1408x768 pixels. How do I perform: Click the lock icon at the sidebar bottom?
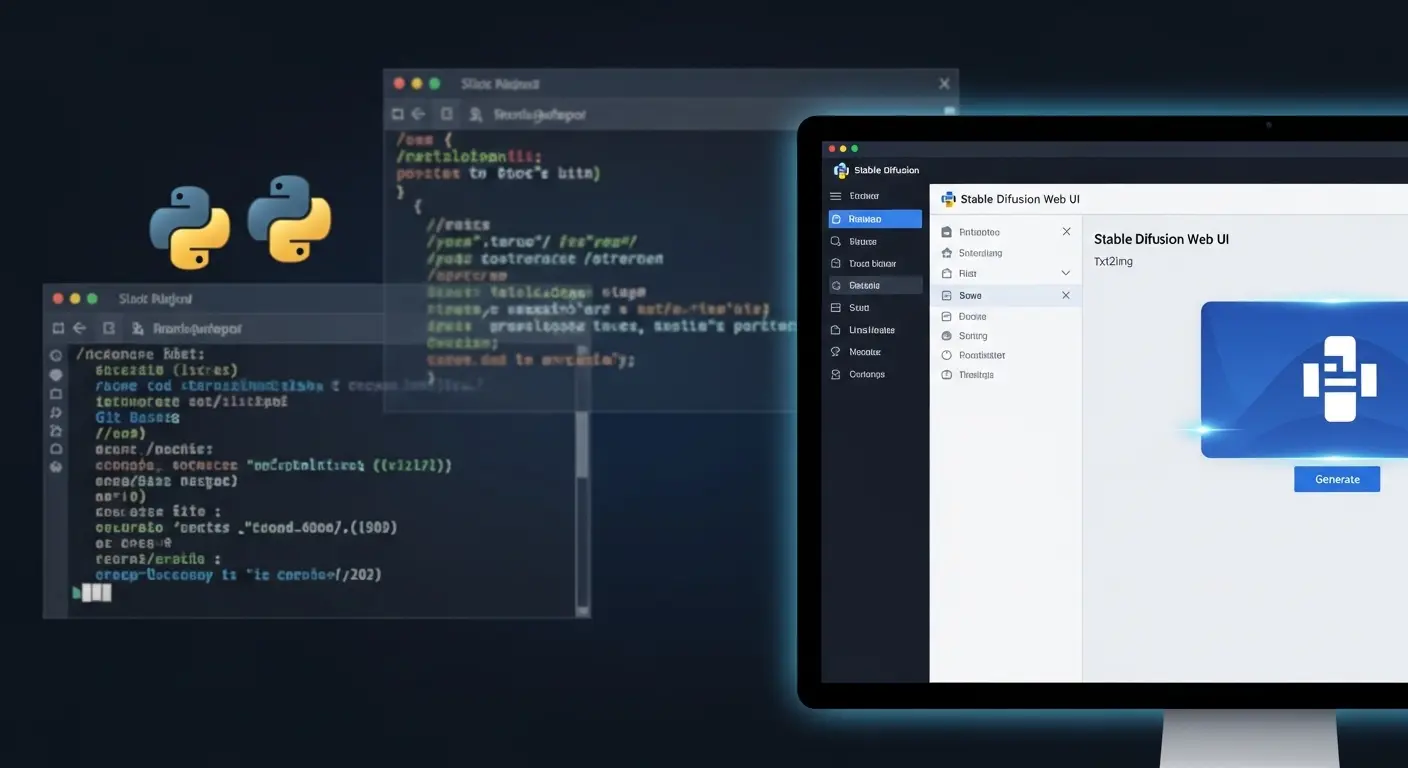click(x=836, y=374)
